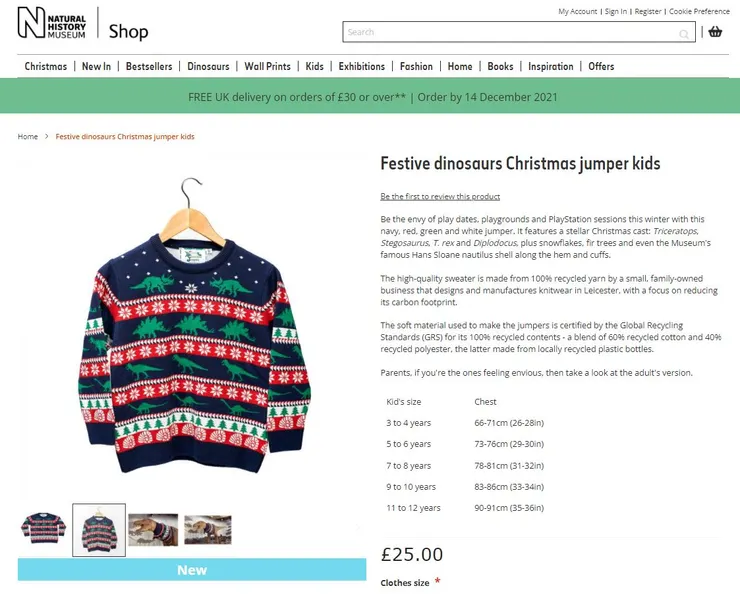This screenshot has width=740, height=594.
Task: Open the shopping basket icon
Action: click(x=715, y=32)
